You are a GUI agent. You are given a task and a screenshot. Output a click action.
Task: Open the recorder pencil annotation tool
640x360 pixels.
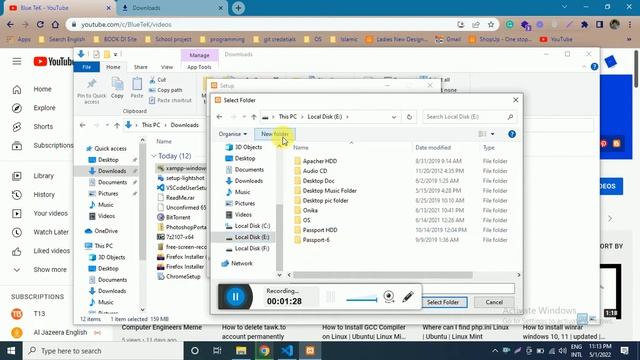click(407, 297)
